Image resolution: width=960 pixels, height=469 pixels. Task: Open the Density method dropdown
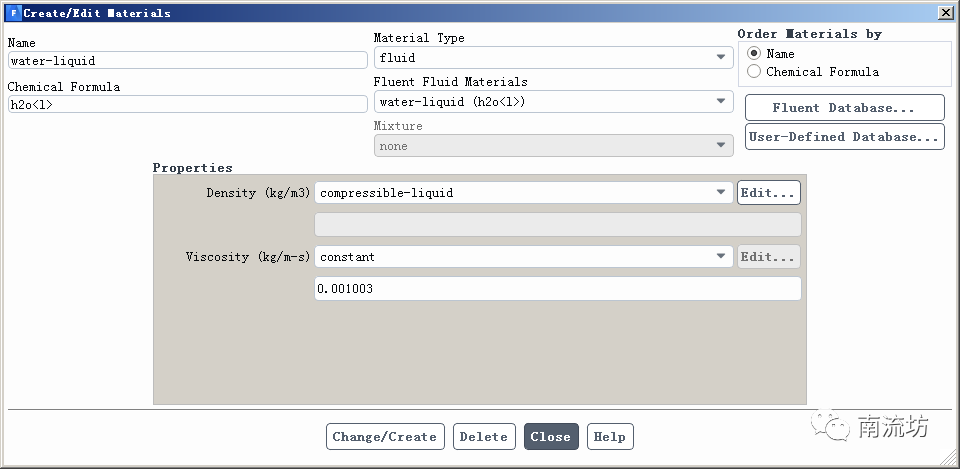(x=524, y=193)
